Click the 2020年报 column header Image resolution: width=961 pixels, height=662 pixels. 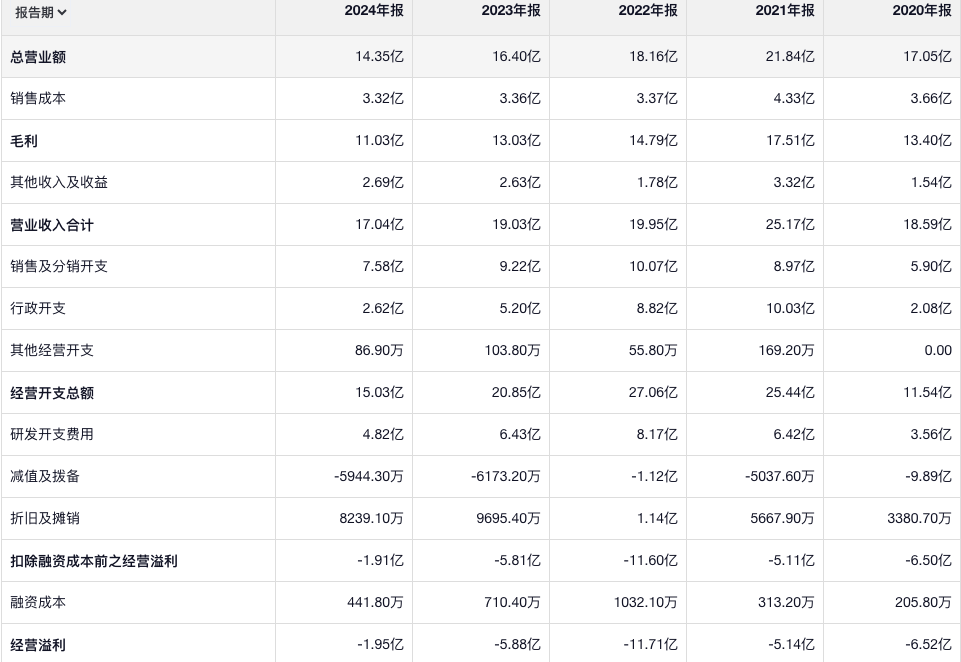click(922, 11)
